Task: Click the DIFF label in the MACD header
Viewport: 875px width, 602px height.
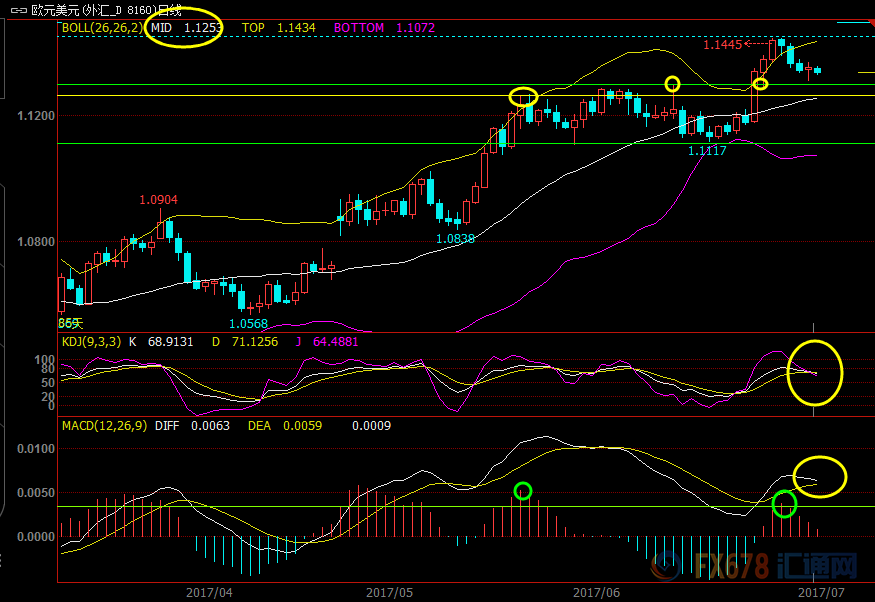Action: 167,426
